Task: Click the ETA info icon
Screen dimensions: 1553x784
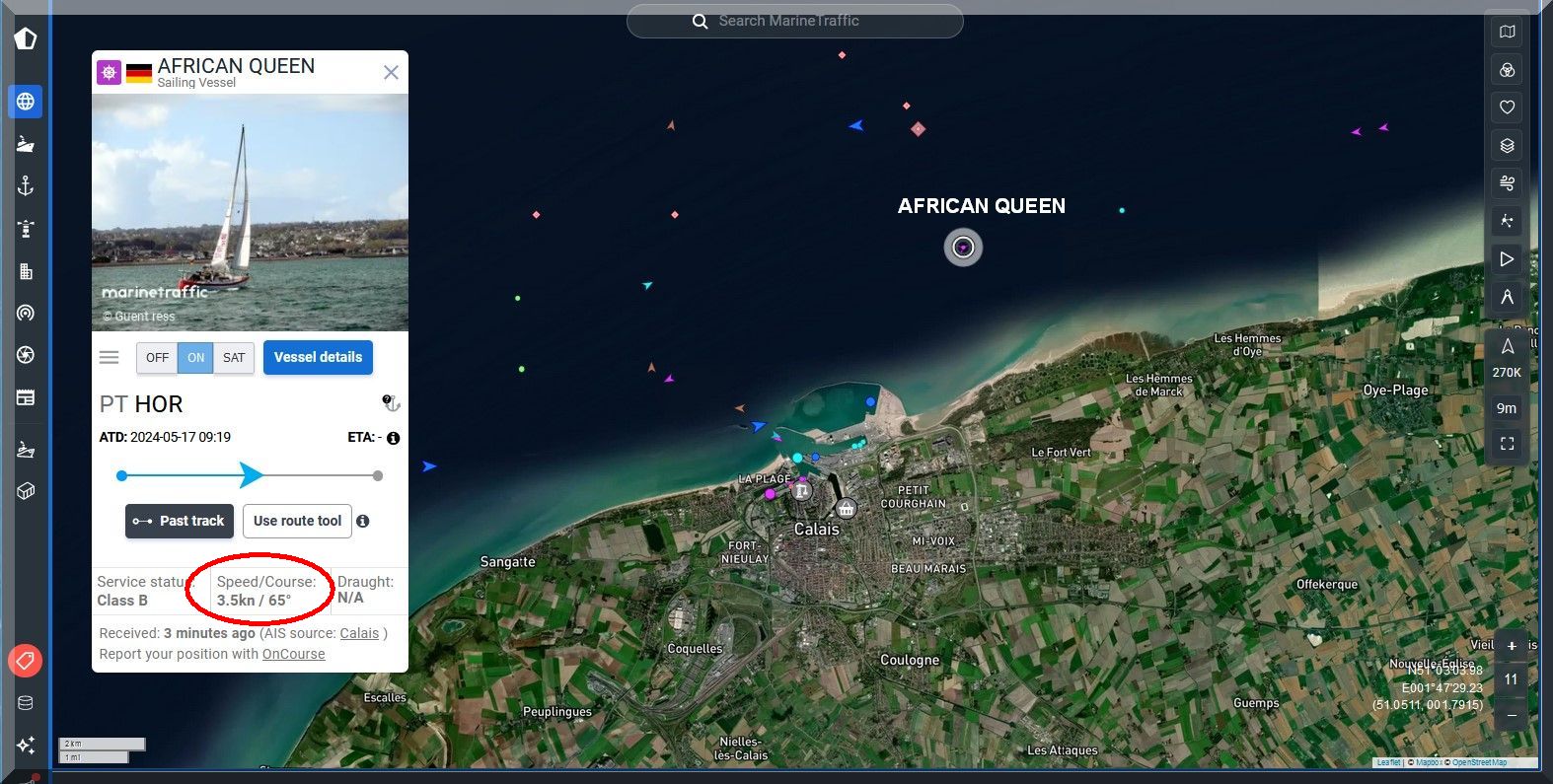Action: point(394,438)
